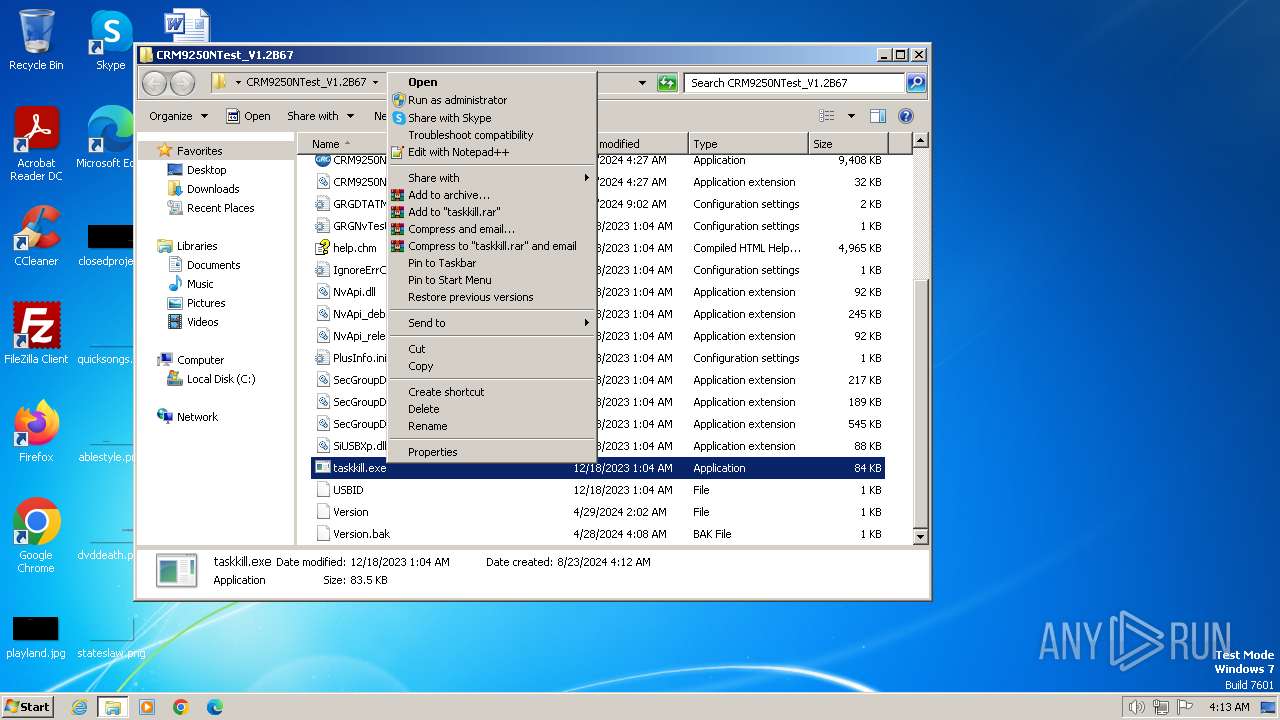Open CCleaner desktop shortcut
Viewport: 1280px width, 720px height.
36,237
